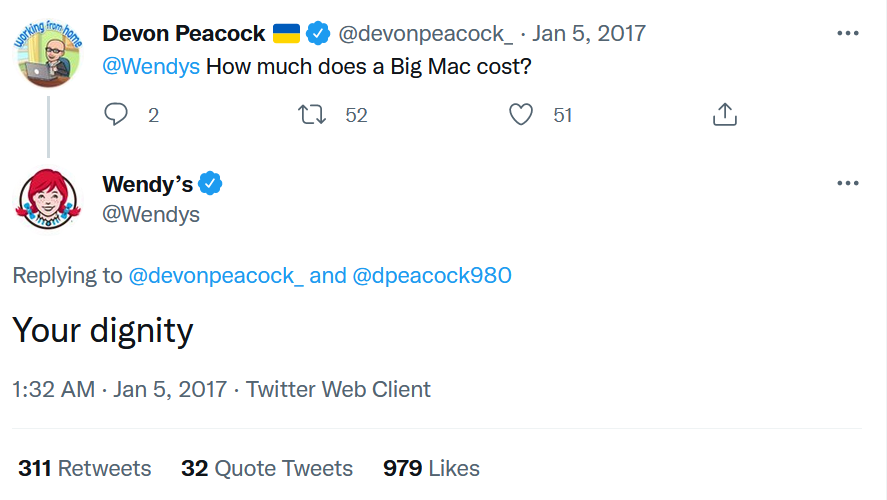Click Wendy's blue verified checkmark
This screenshot has height=500, width=887.
210,184
